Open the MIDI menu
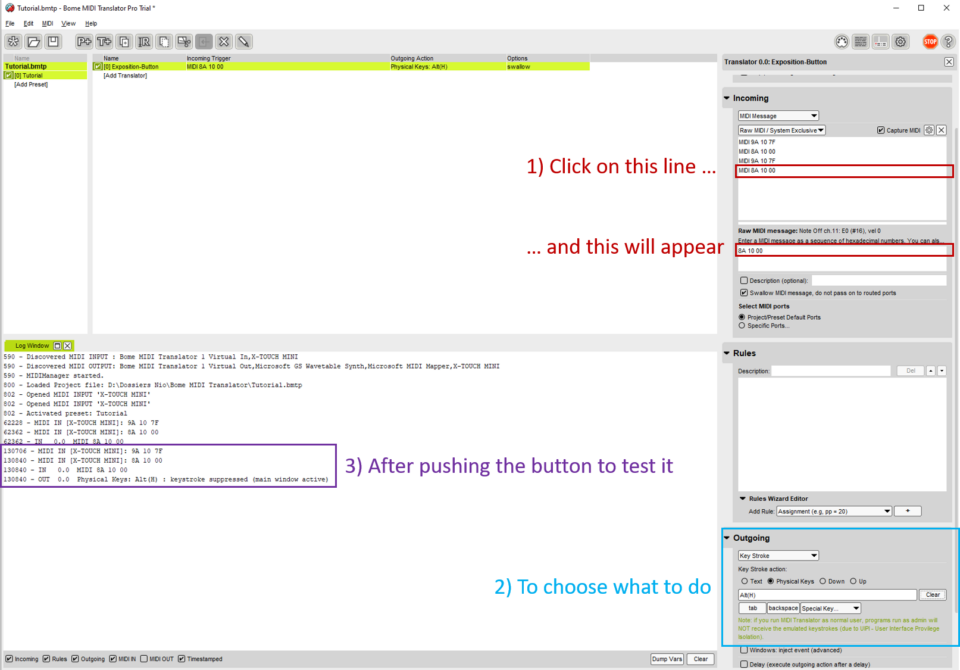This screenshot has width=960, height=670. 47,23
